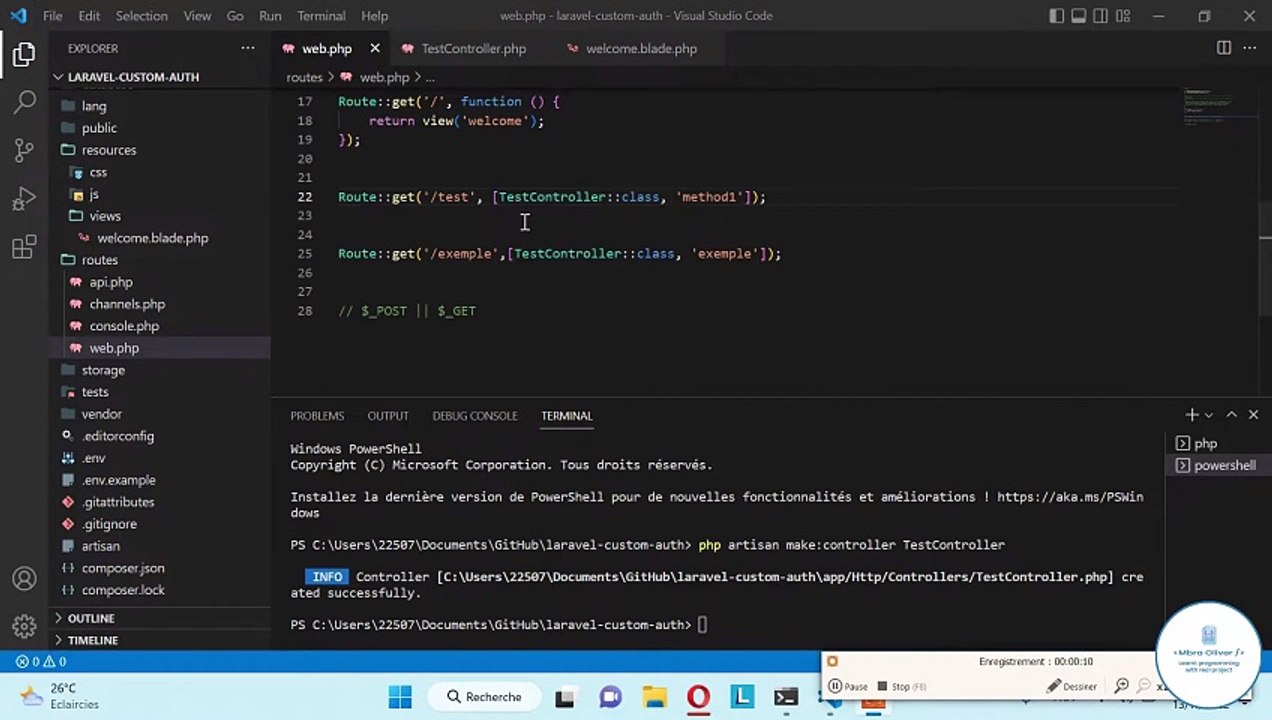Toggle the bottom panel layout

click(x=1079, y=16)
